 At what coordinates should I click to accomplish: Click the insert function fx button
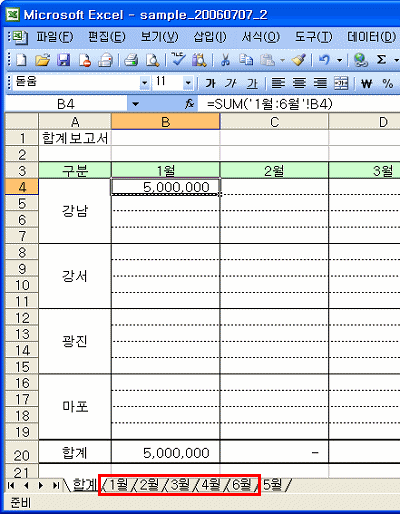[x=189, y=104]
